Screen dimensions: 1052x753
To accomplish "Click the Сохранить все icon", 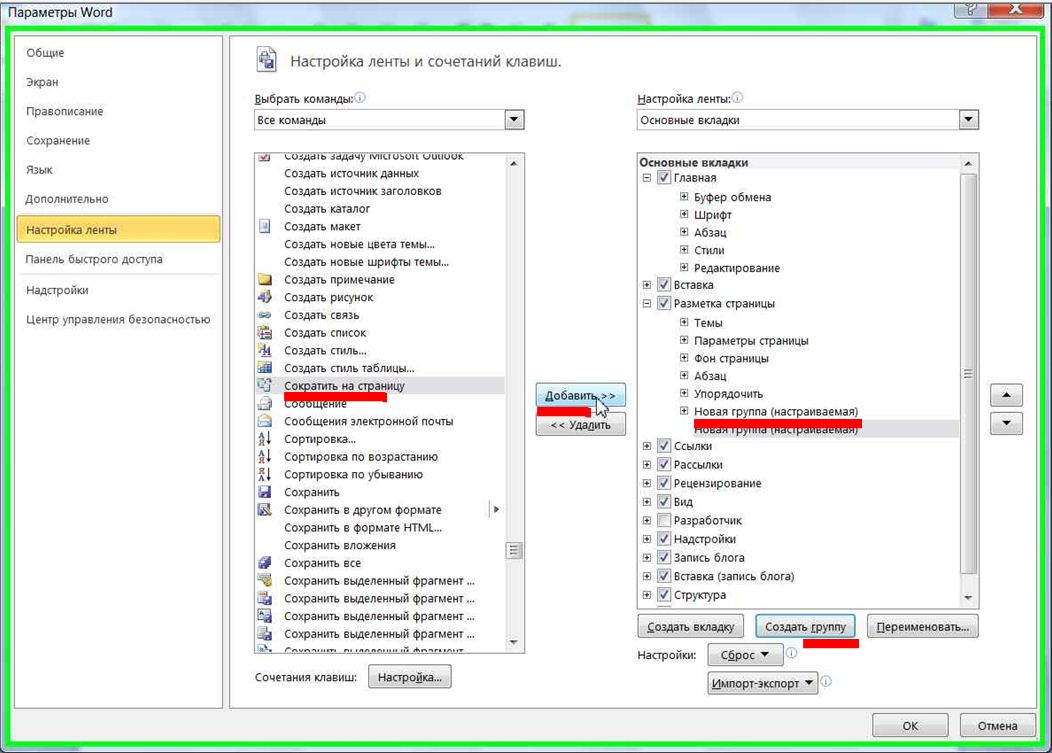I will (264, 562).
